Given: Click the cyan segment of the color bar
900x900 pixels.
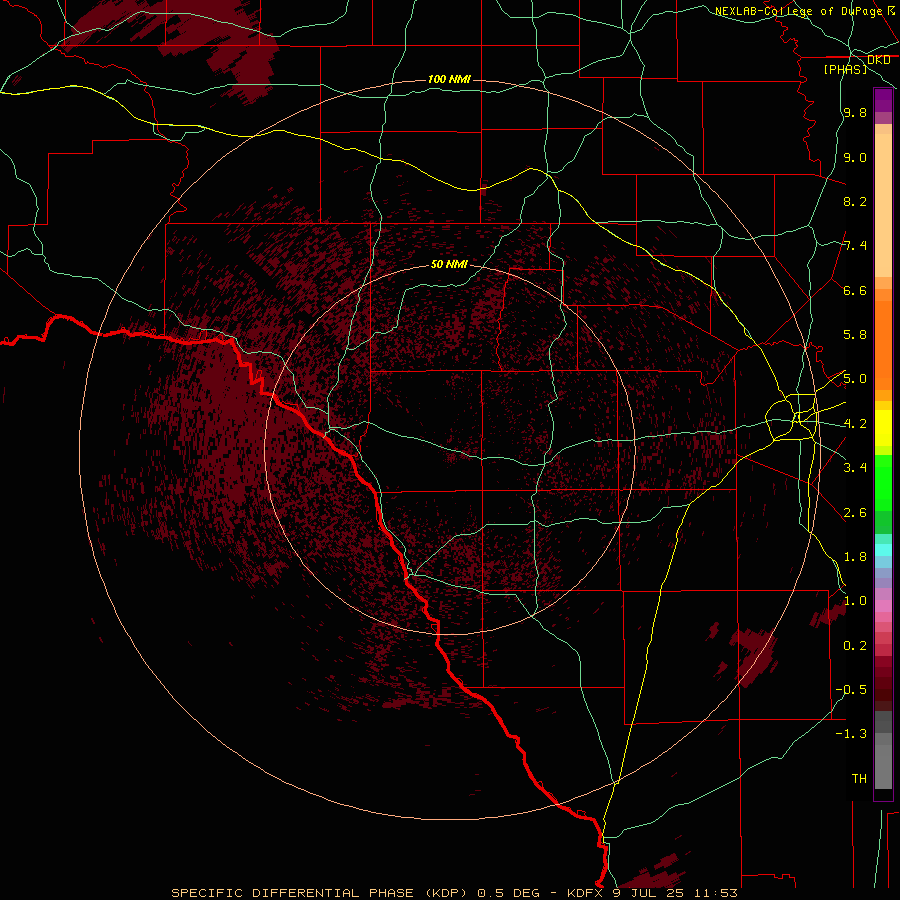Looking at the screenshot, I should pos(883,550).
